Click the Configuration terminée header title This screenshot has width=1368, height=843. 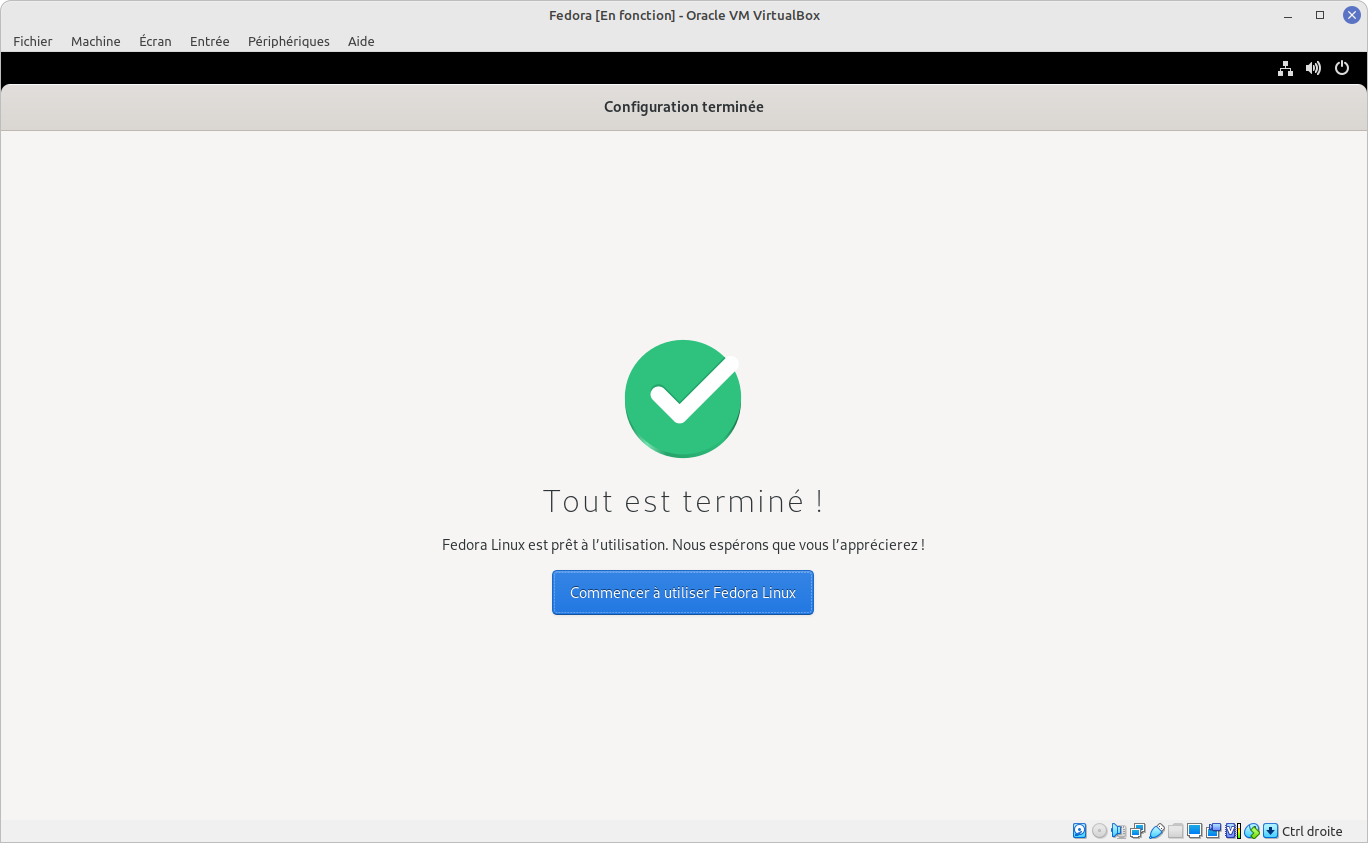(684, 107)
